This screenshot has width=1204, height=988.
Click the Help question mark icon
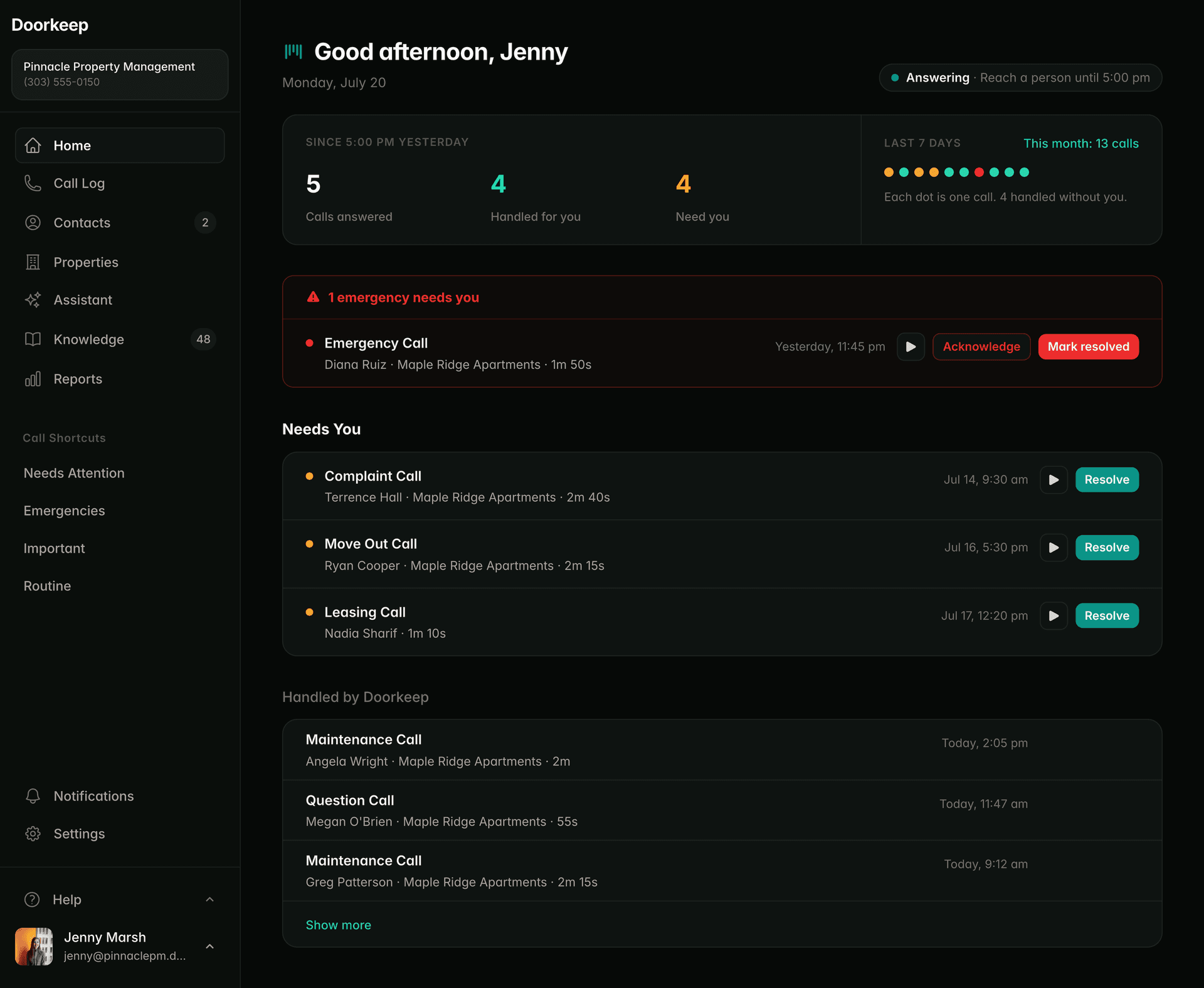click(32, 900)
